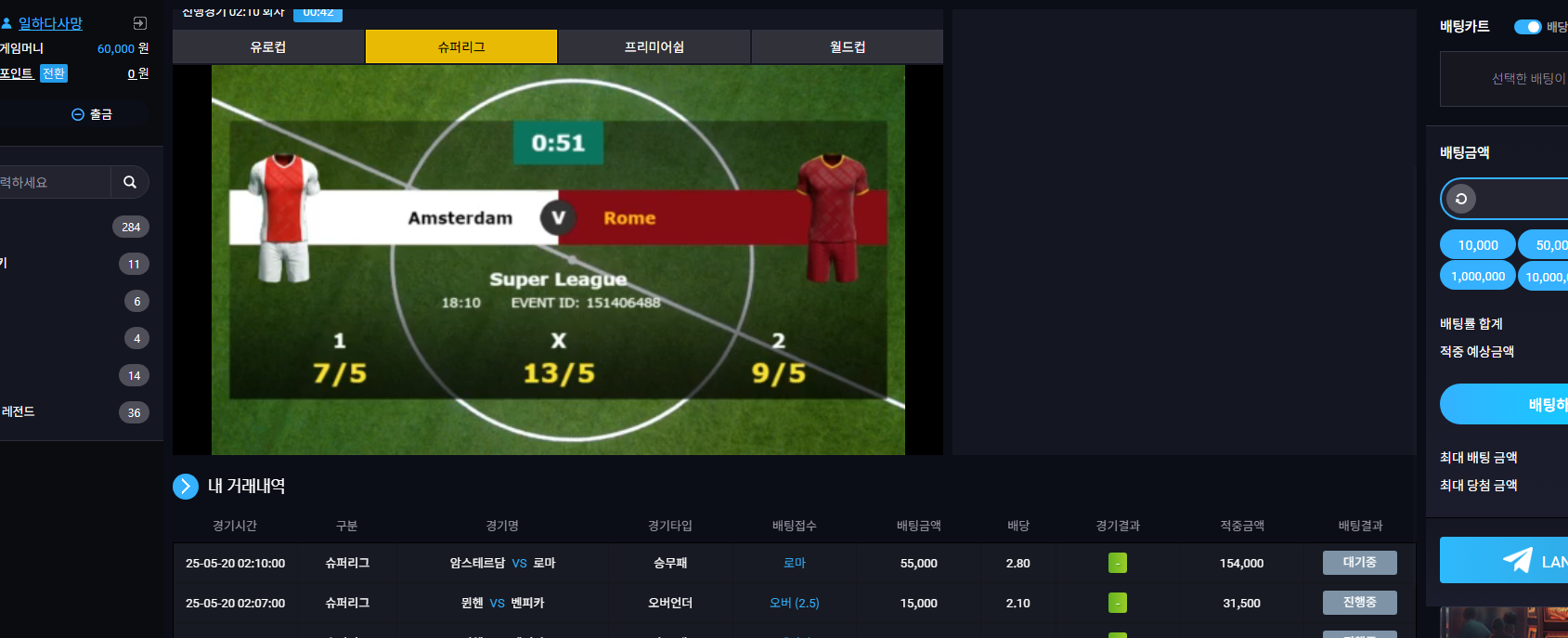The height and width of the screenshot is (638, 1568).
Task: Click the paper plane icon on the blue banner
Action: [1517, 560]
